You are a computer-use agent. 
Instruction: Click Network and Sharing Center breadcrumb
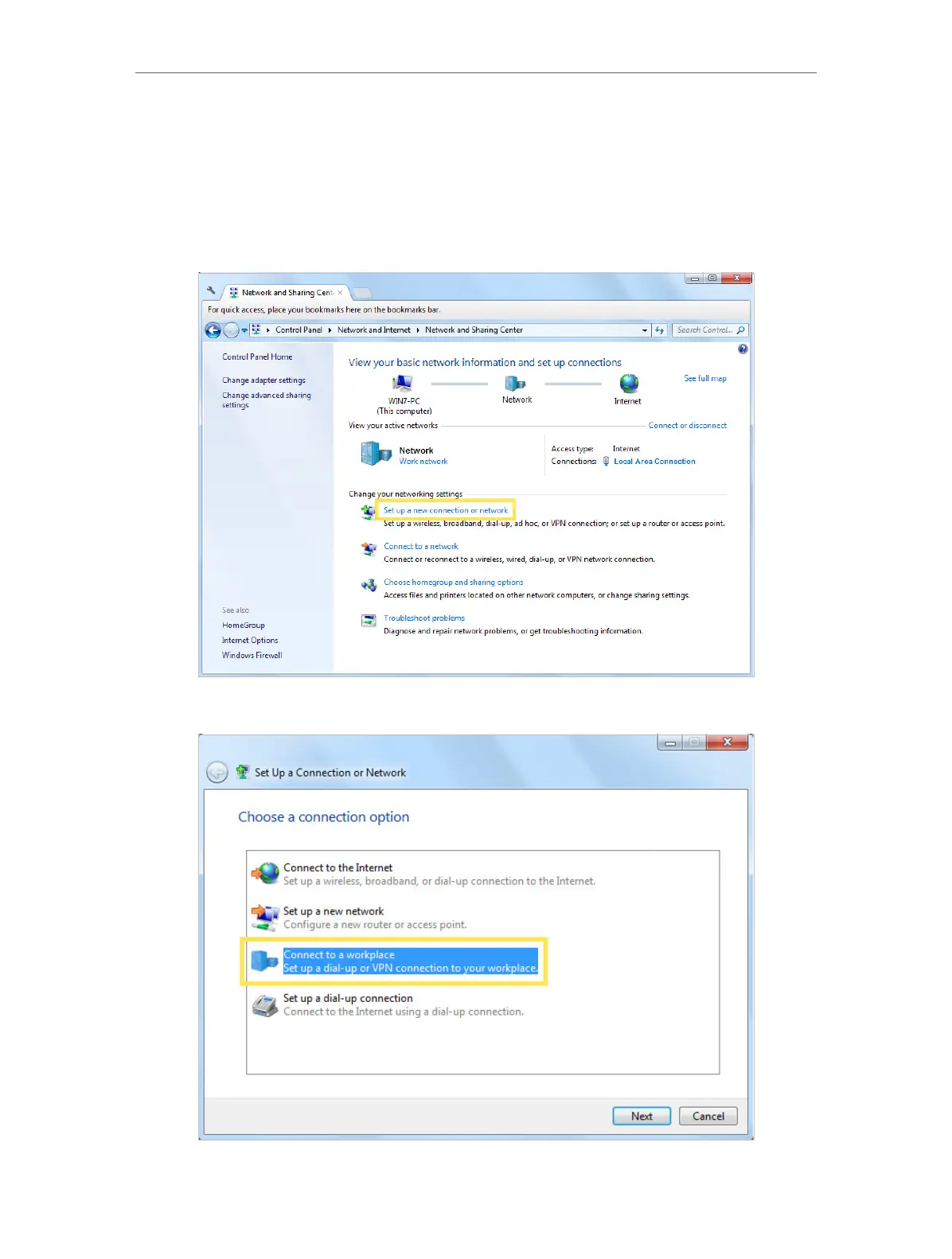coord(474,330)
